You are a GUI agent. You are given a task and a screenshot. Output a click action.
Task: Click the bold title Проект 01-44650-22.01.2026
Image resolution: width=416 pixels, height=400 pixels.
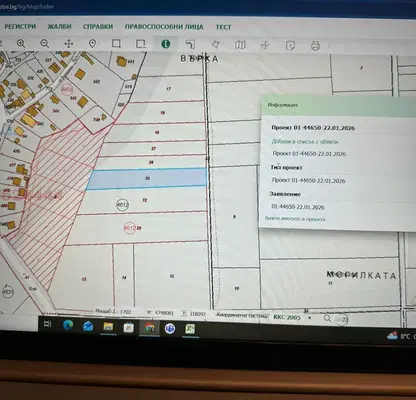coord(313,128)
